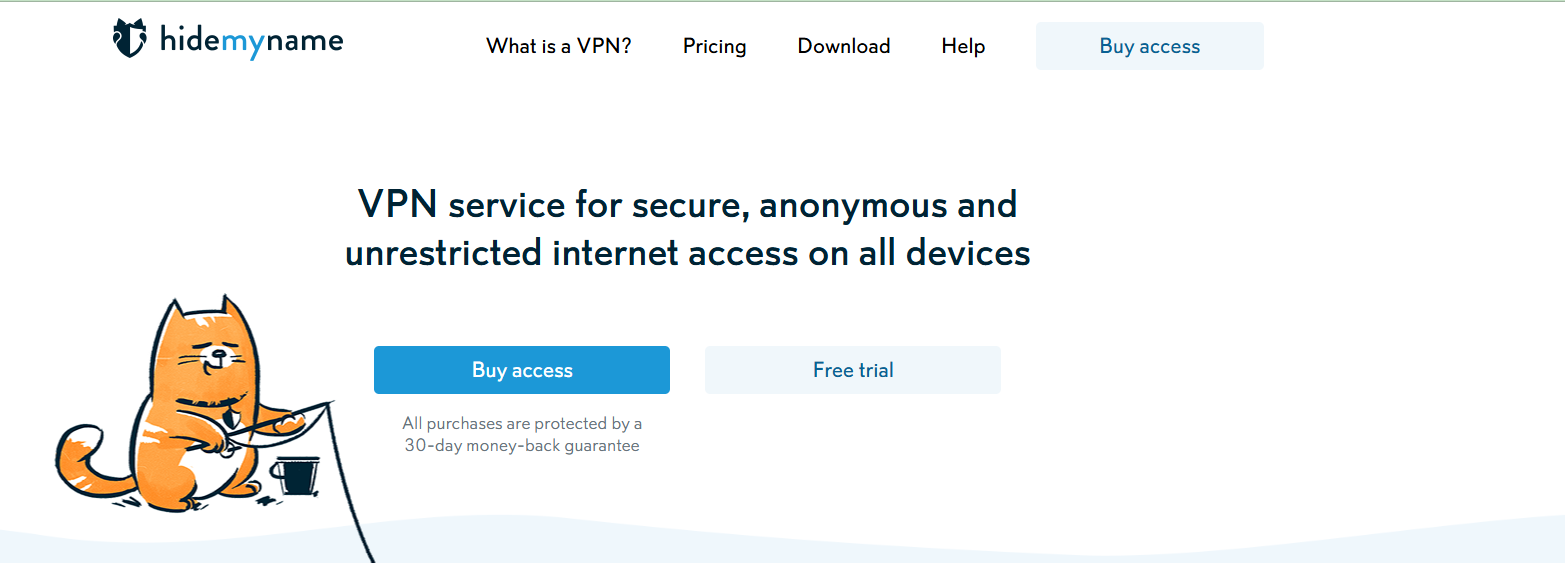1565x563 pixels.
Task: Click the fishing line hanging below the rod
Action: 350,485
